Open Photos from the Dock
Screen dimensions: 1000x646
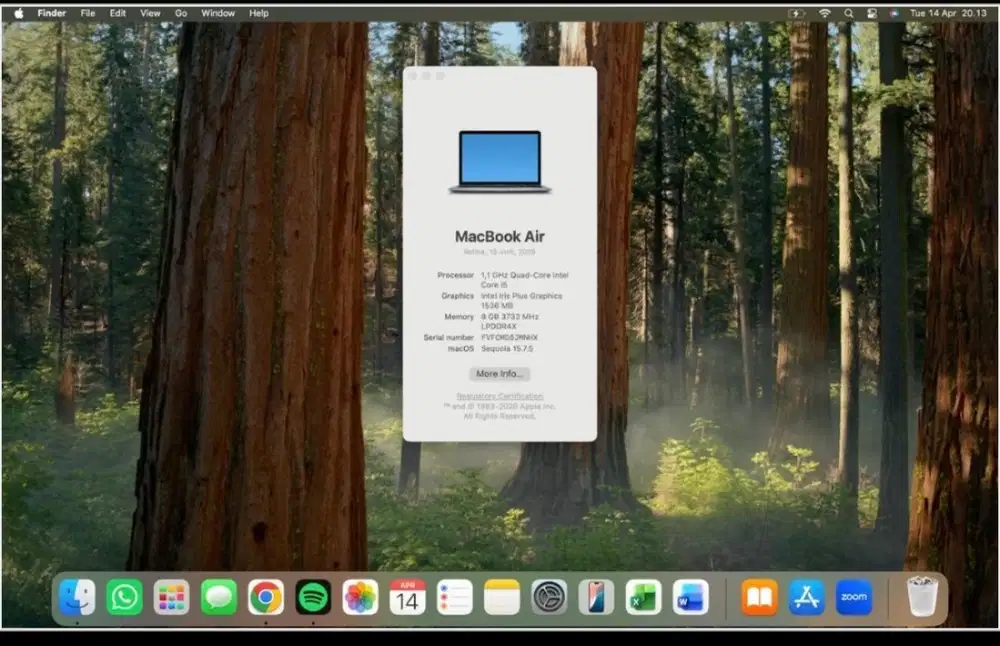360,598
